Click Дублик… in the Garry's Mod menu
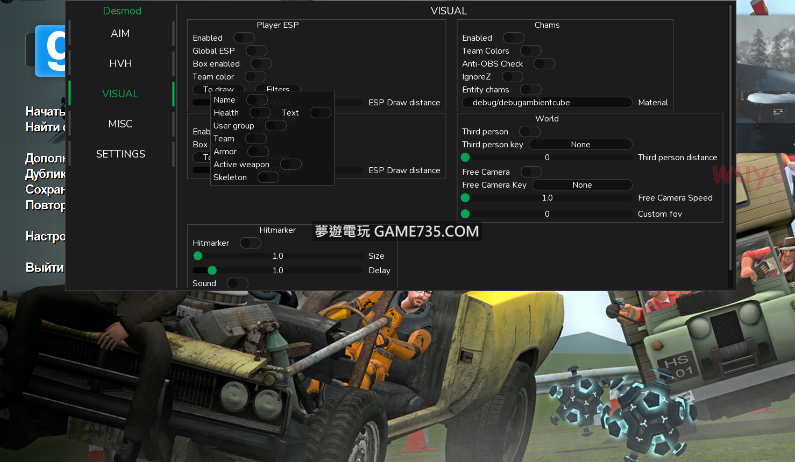 pos(45,174)
